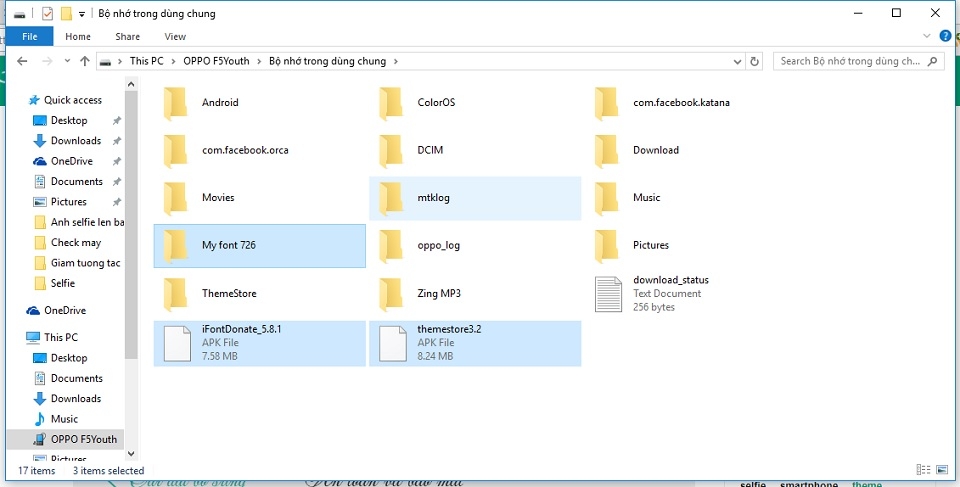Select the themestore3.2 APK file
The image size is (960, 487).
(475, 343)
